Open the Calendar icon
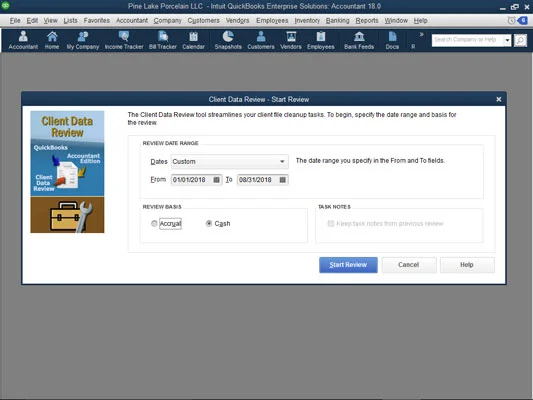This screenshot has width=533, height=400. [x=193, y=40]
